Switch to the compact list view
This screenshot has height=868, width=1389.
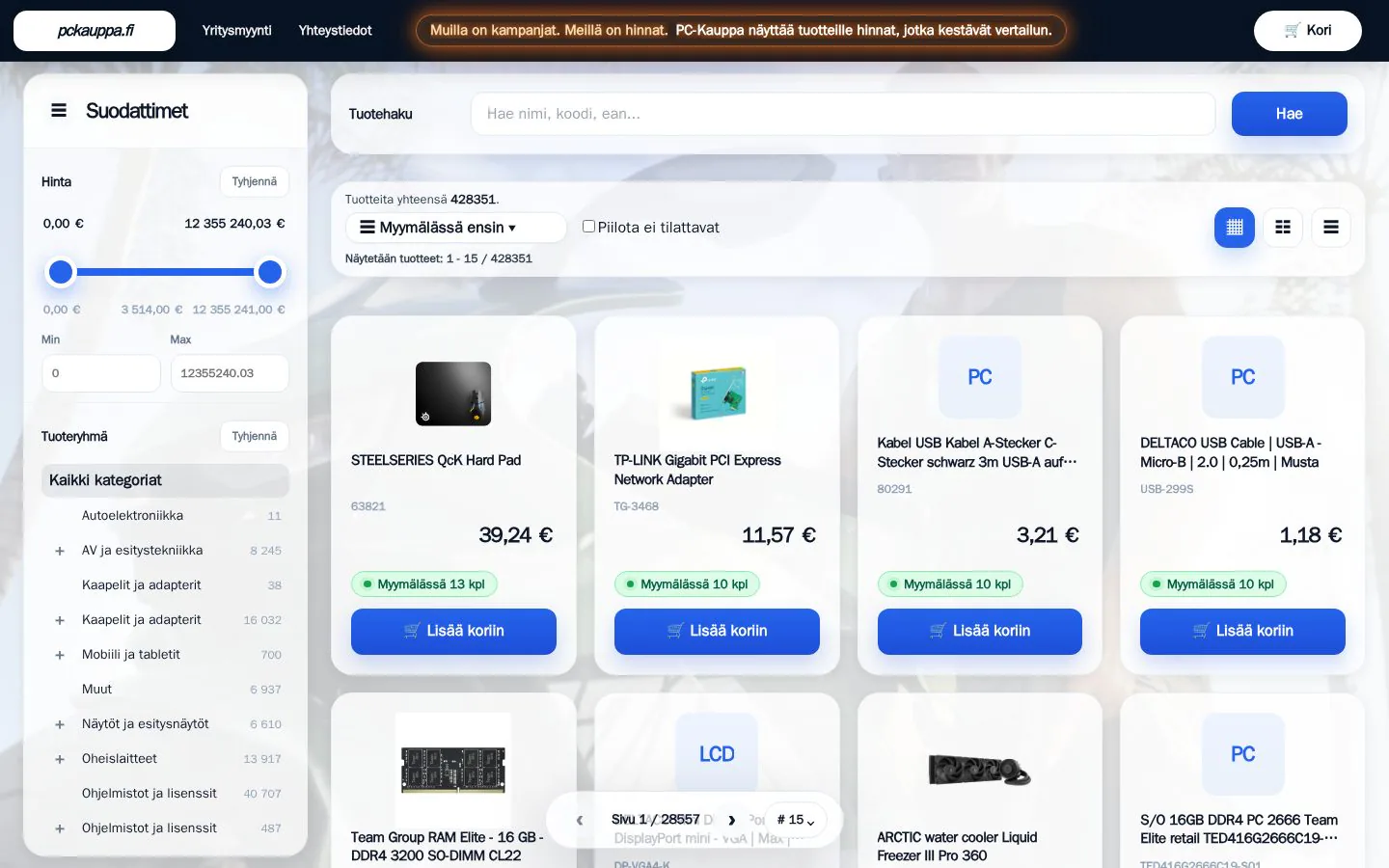point(1331,228)
